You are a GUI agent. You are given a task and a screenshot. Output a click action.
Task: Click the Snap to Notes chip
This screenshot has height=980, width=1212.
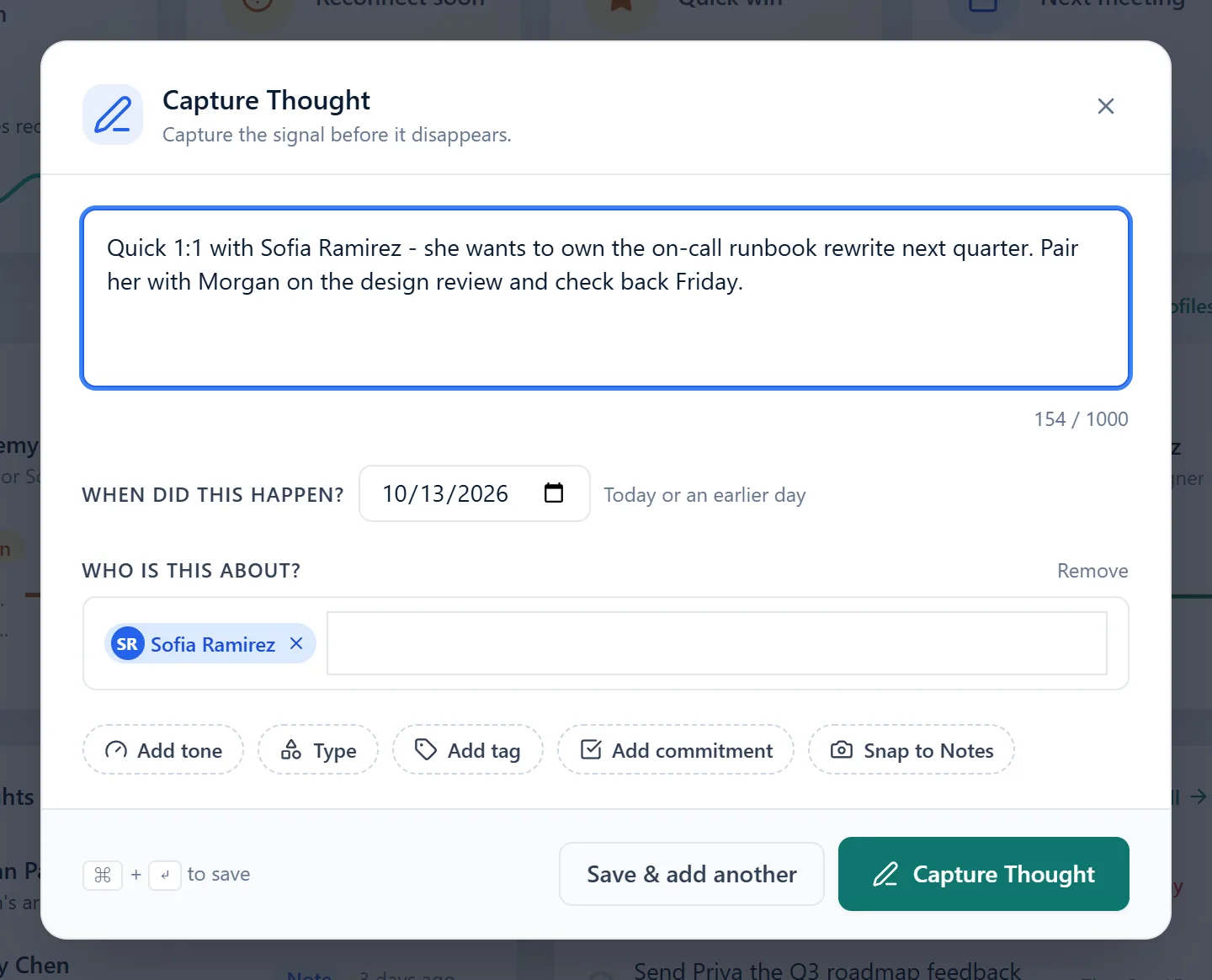click(x=912, y=749)
